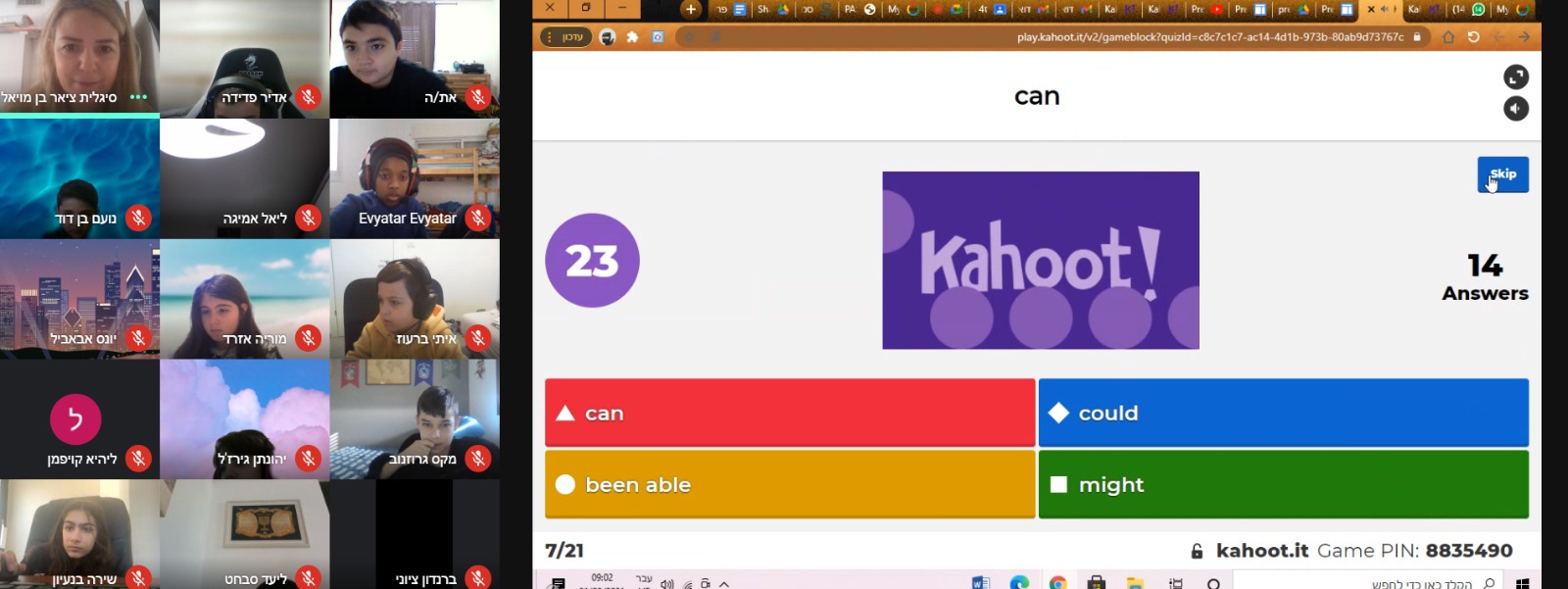The height and width of the screenshot is (589, 1568).
Task: Open Microsoft Word from the taskbar
Action: click(981, 583)
